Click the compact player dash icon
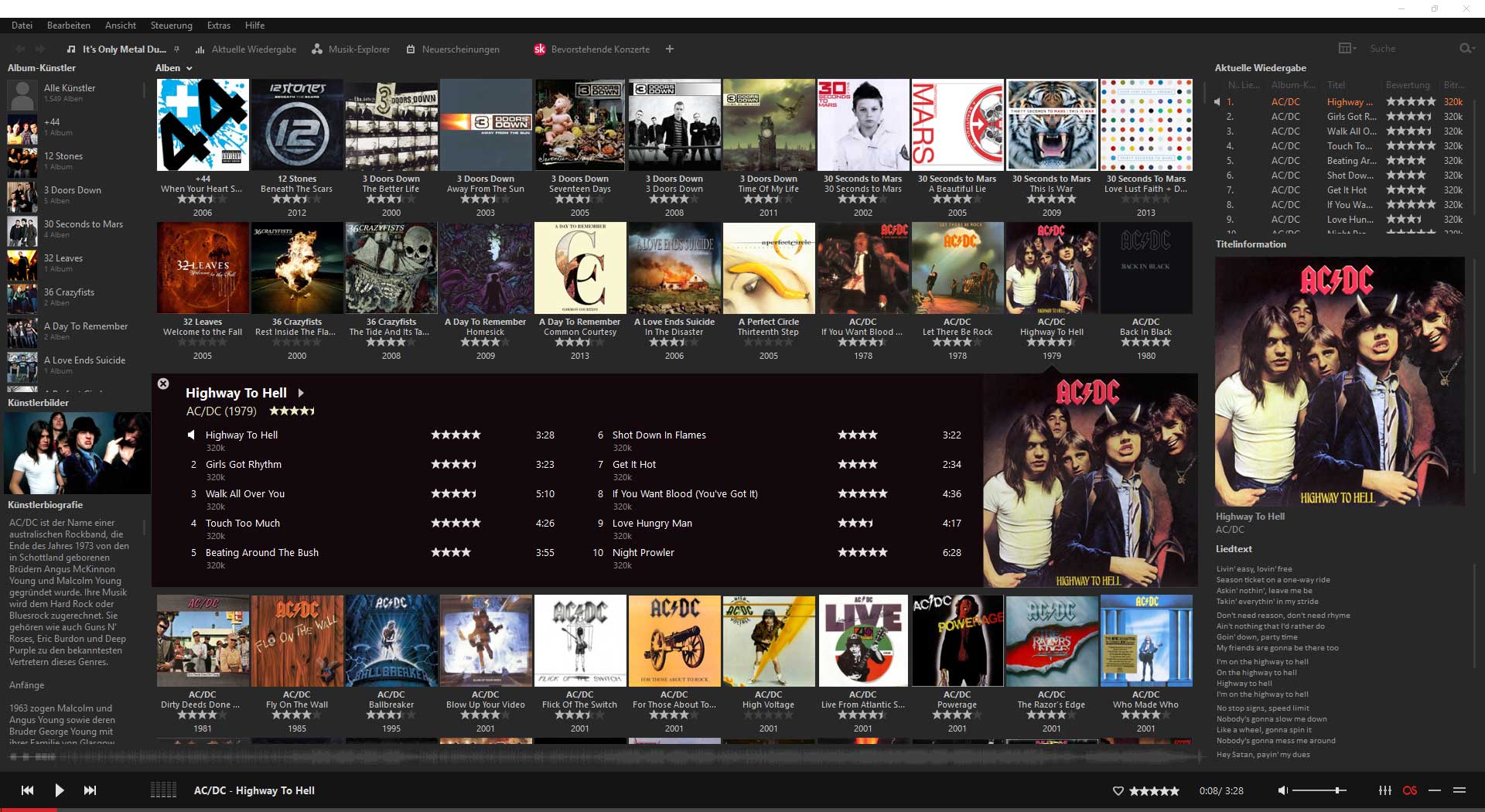This screenshot has height=812, width=1485. pos(1435,790)
